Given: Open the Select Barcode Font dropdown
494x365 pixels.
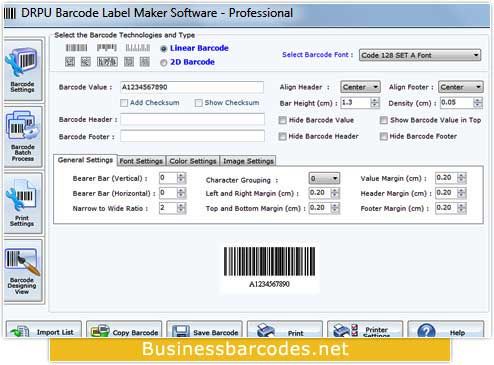Looking at the screenshot, I should coord(420,55).
